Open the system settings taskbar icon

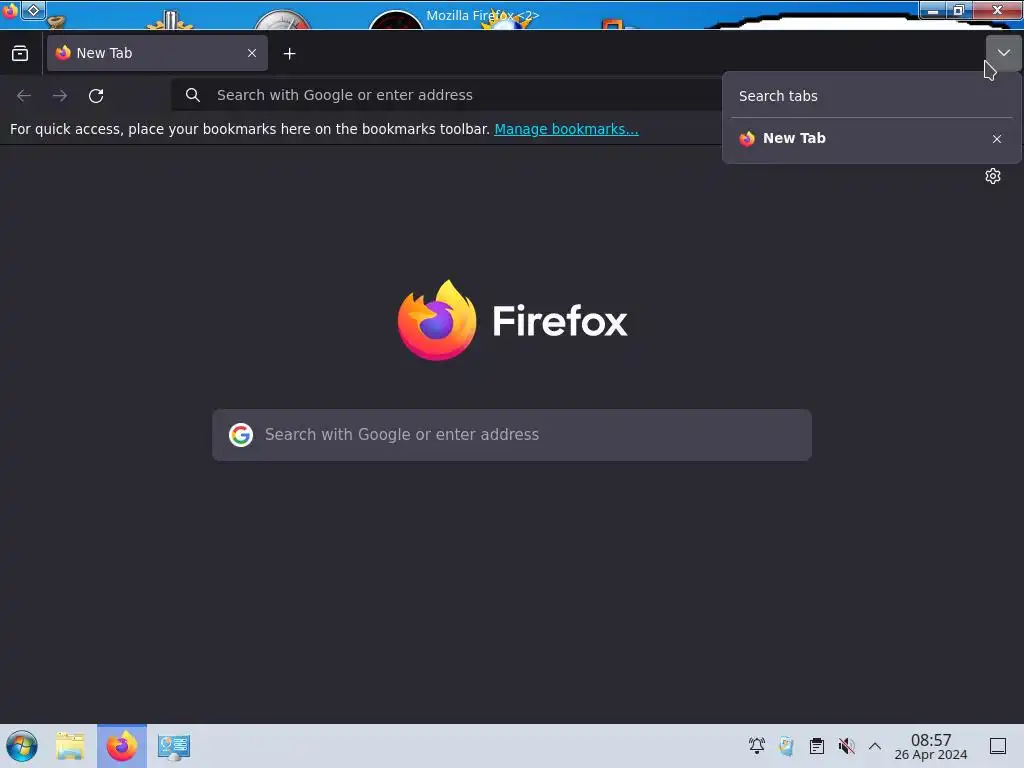(x=174, y=746)
